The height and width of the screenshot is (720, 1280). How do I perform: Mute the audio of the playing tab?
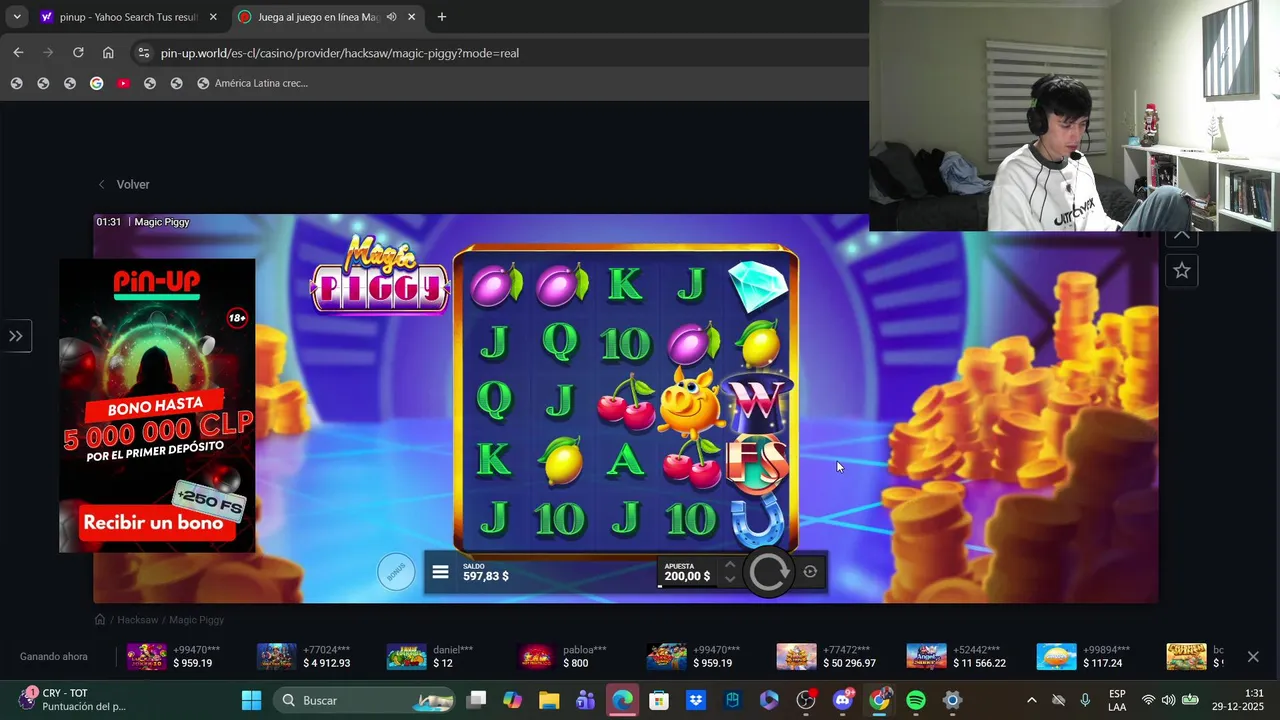pos(392,17)
